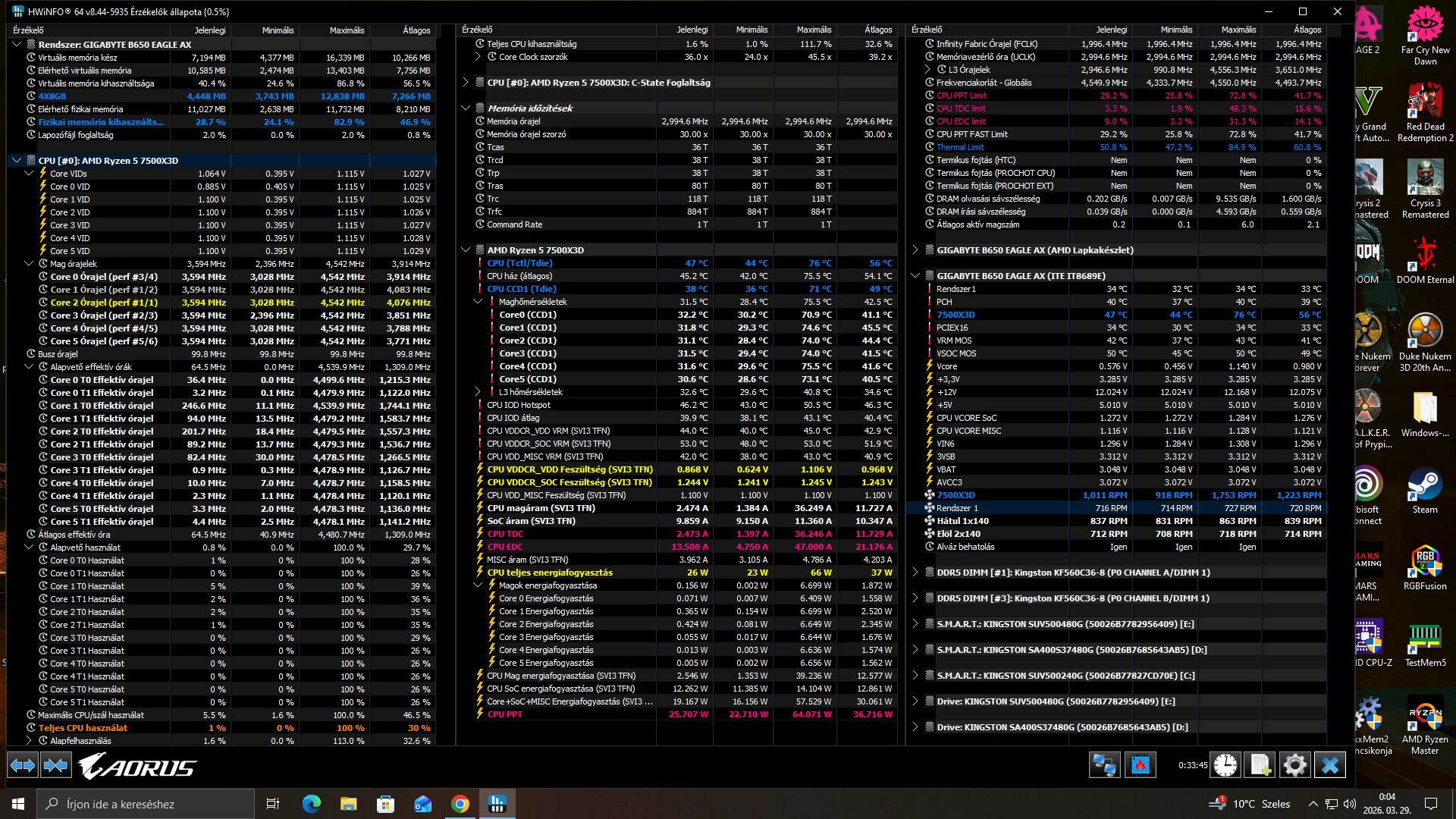This screenshot has height=819, width=1456.
Task: Collapse the CPU [#0]: AMD Ryzen 5 7500X3D node
Action: point(17,161)
